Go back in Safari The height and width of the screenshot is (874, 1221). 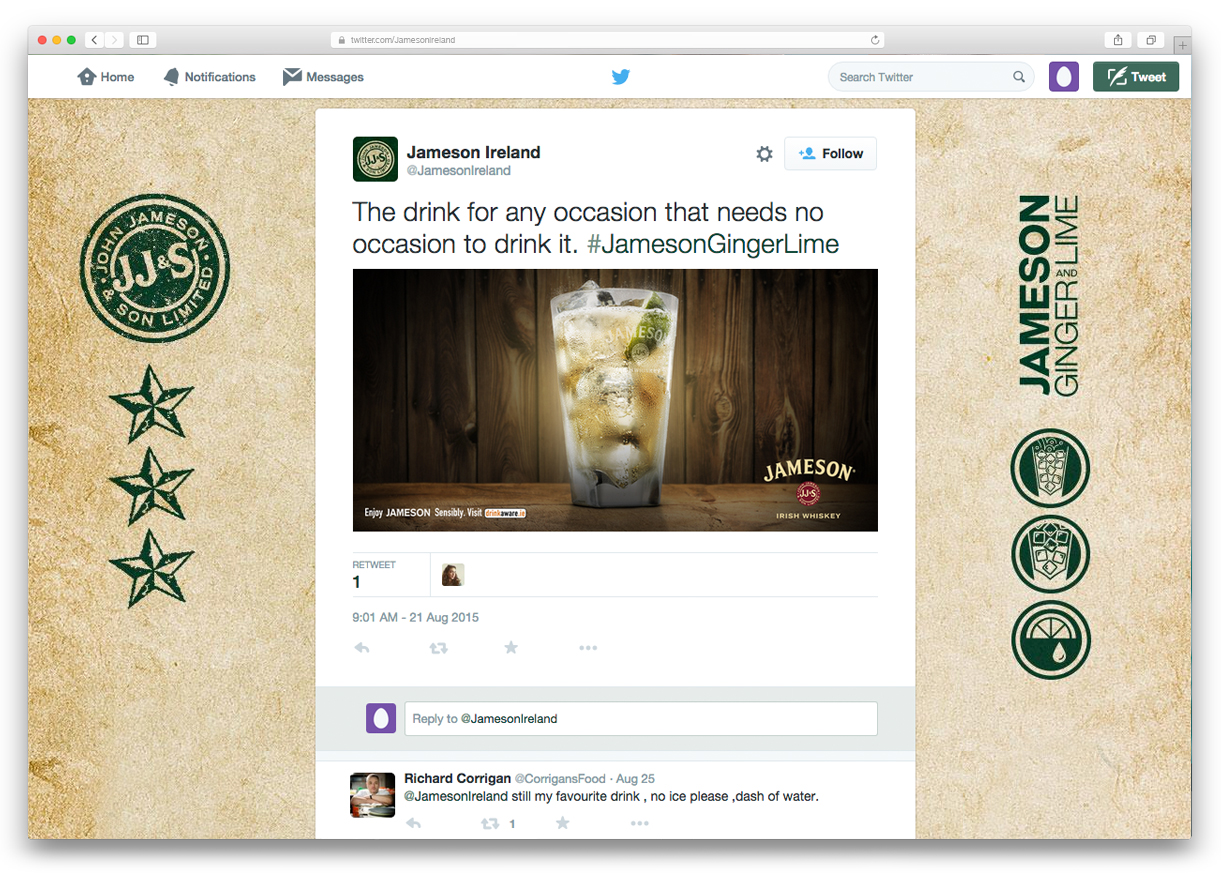pyautogui.click(x=94, y=40)
